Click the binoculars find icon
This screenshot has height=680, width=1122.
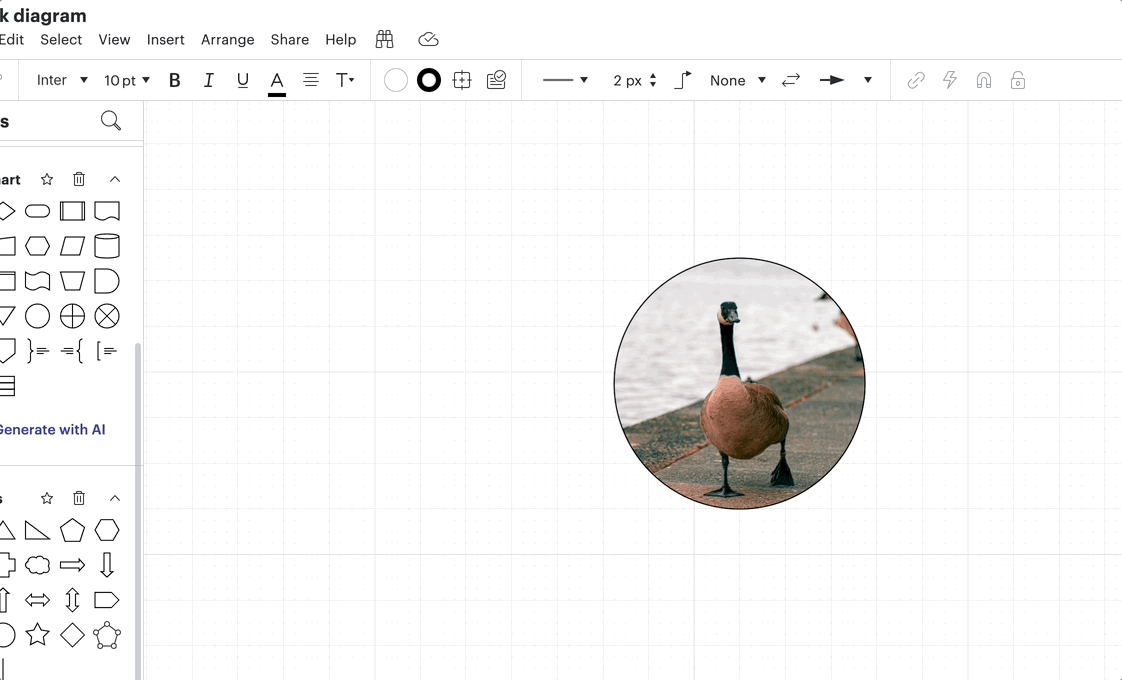(x=385, y=39)
